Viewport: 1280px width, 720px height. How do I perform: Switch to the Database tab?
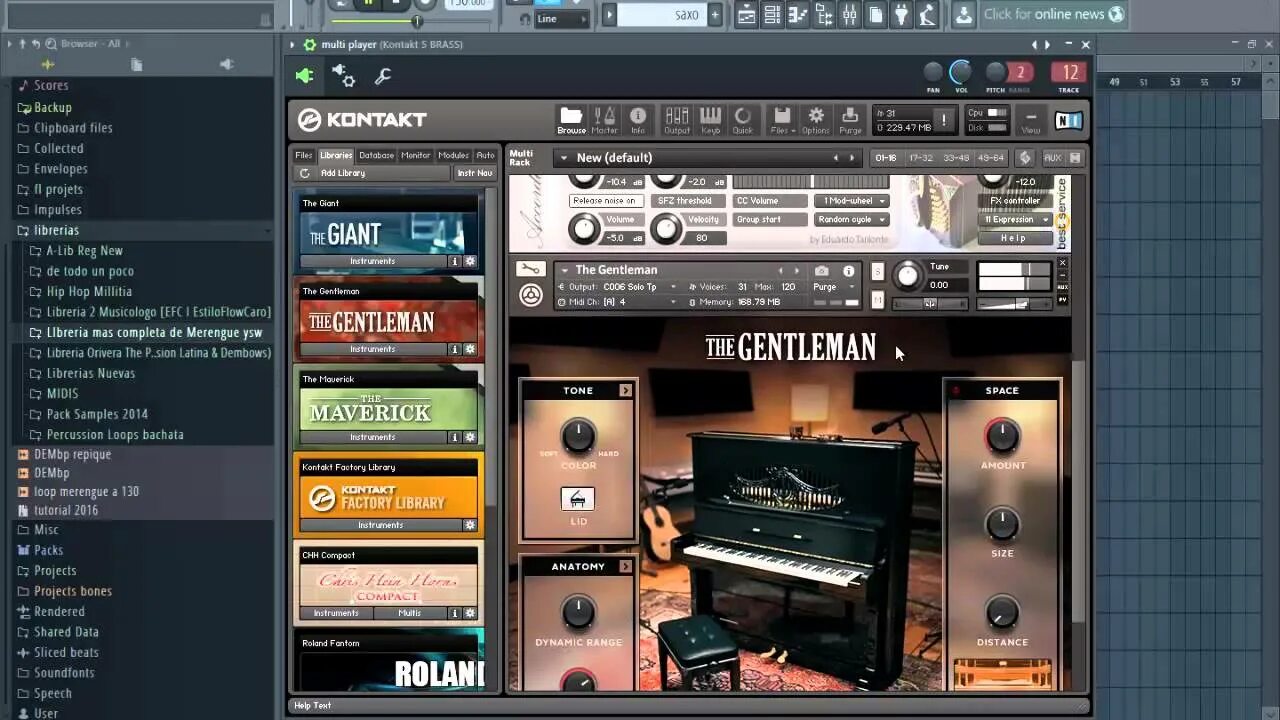377,155
